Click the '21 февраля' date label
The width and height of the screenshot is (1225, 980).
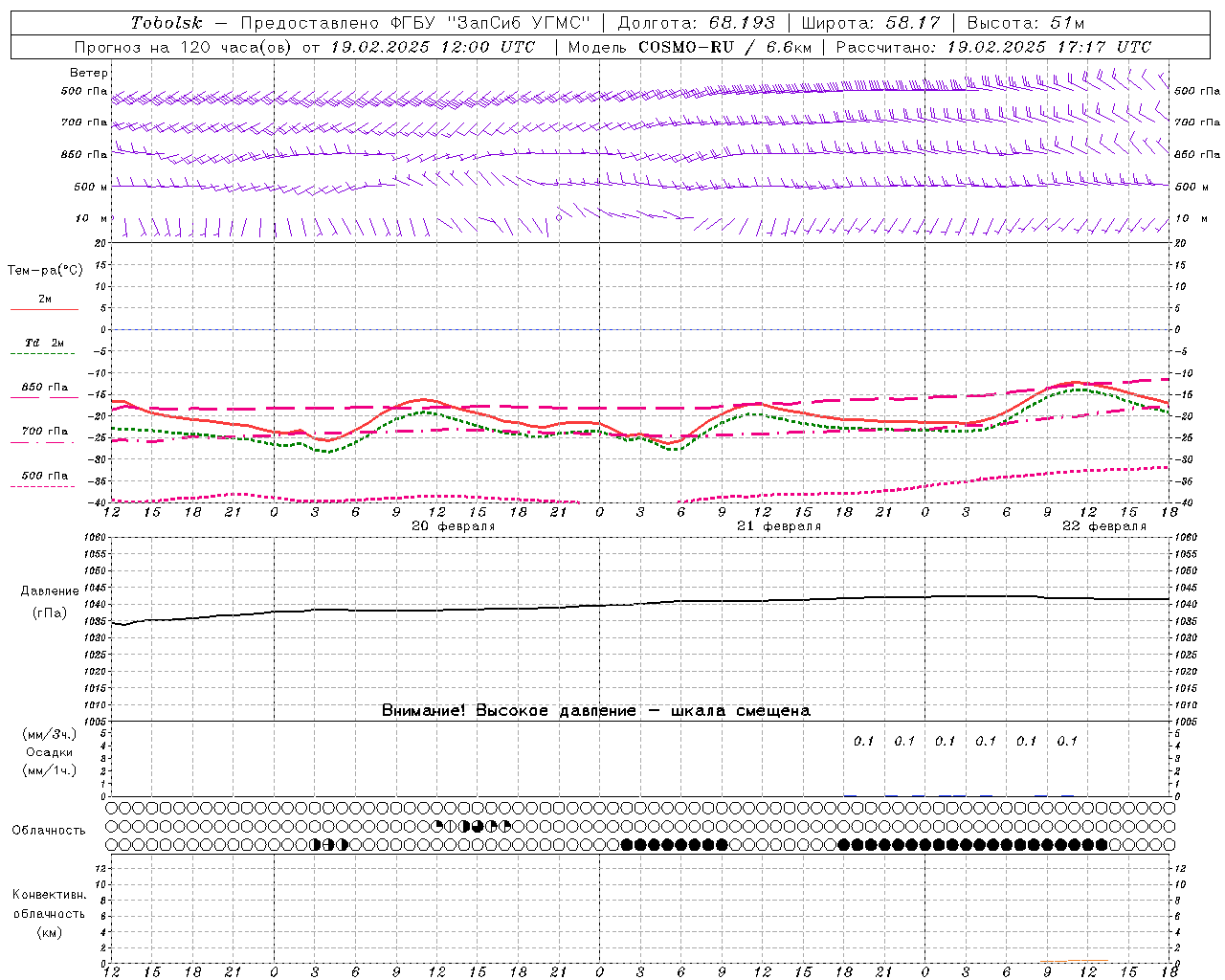(x=779, y=526)
